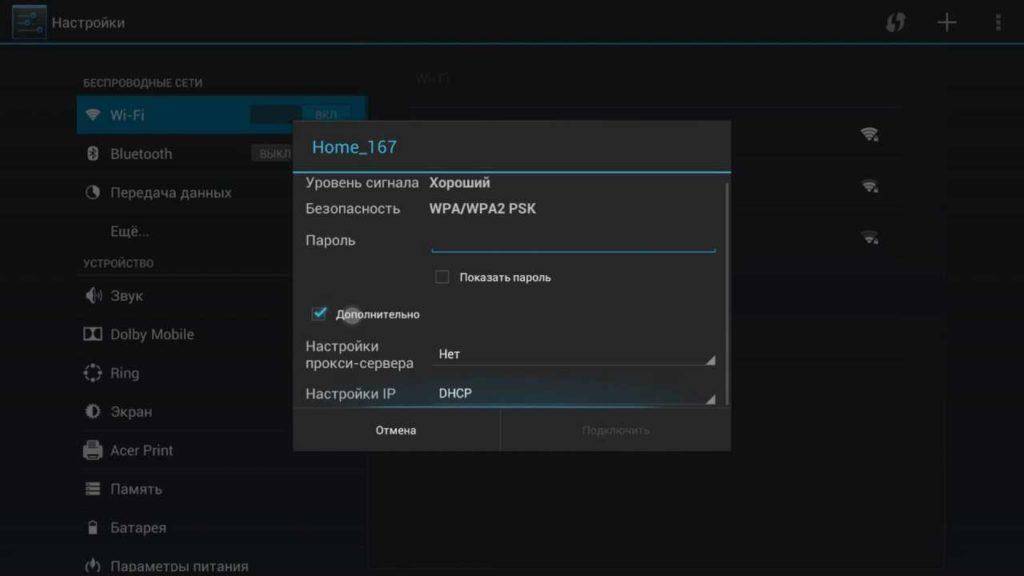The width and height of the screenshot is (1024, 576).
Task: Uncheck the Дополнительно checkbox
Action: click(319, 313)
